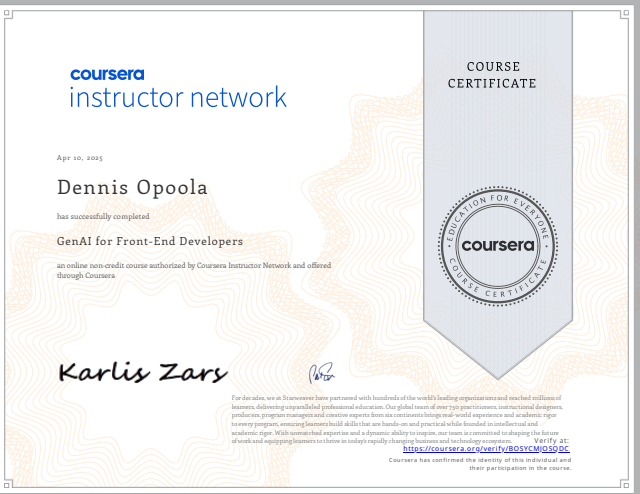
Task: Select course title 'GenAI for Front-End Developers'
Action: [150, 241]
